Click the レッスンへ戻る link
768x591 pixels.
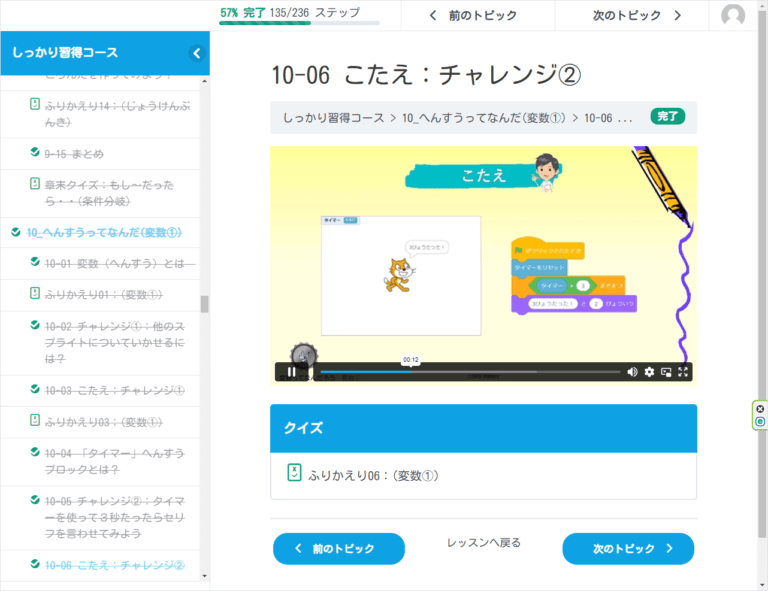pyautogui.click(x=483, y=543)
